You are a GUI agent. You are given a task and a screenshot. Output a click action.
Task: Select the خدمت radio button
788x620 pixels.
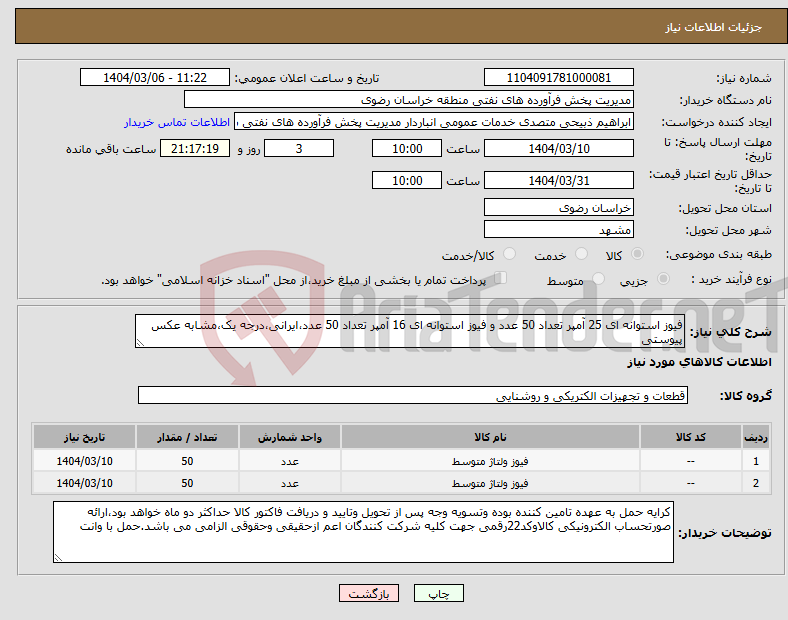[581, 254]
